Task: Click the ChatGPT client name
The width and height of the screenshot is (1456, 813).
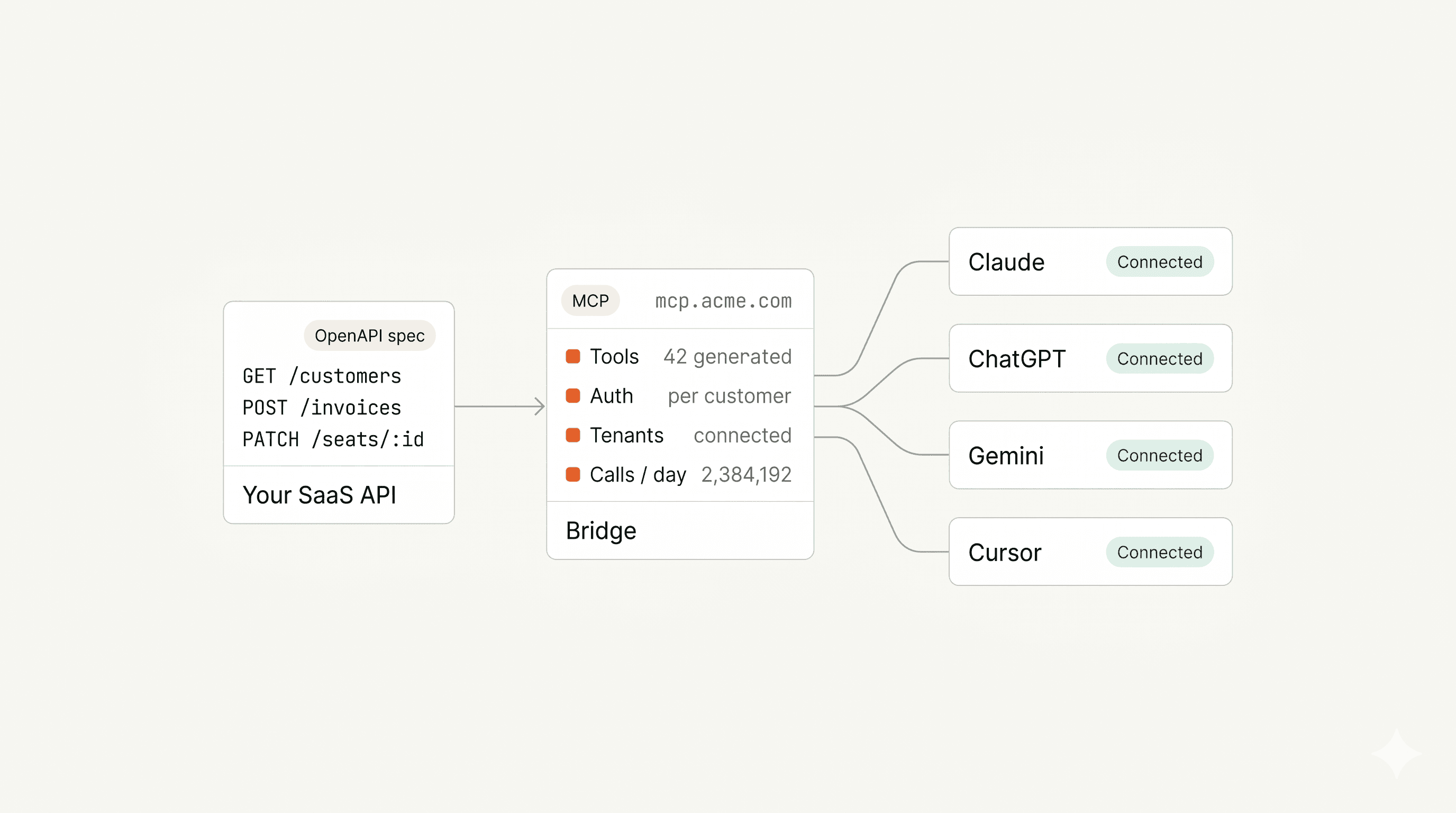Action: 1017,358
